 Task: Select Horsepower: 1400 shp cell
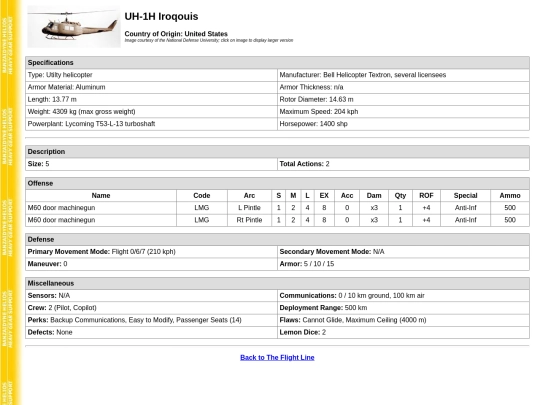coord(403,124)
